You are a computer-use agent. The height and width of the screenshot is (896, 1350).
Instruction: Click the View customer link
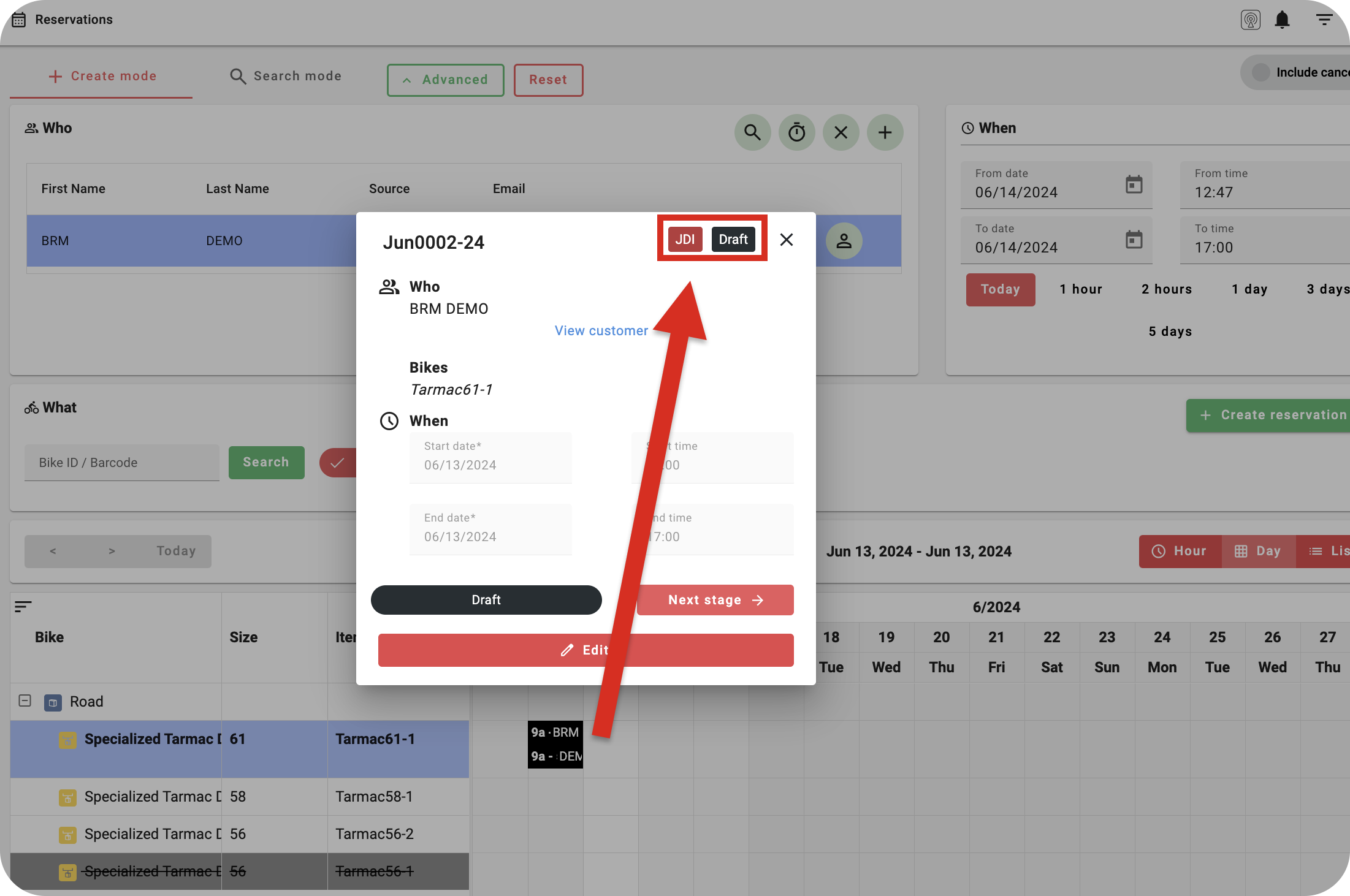point(601,331)
